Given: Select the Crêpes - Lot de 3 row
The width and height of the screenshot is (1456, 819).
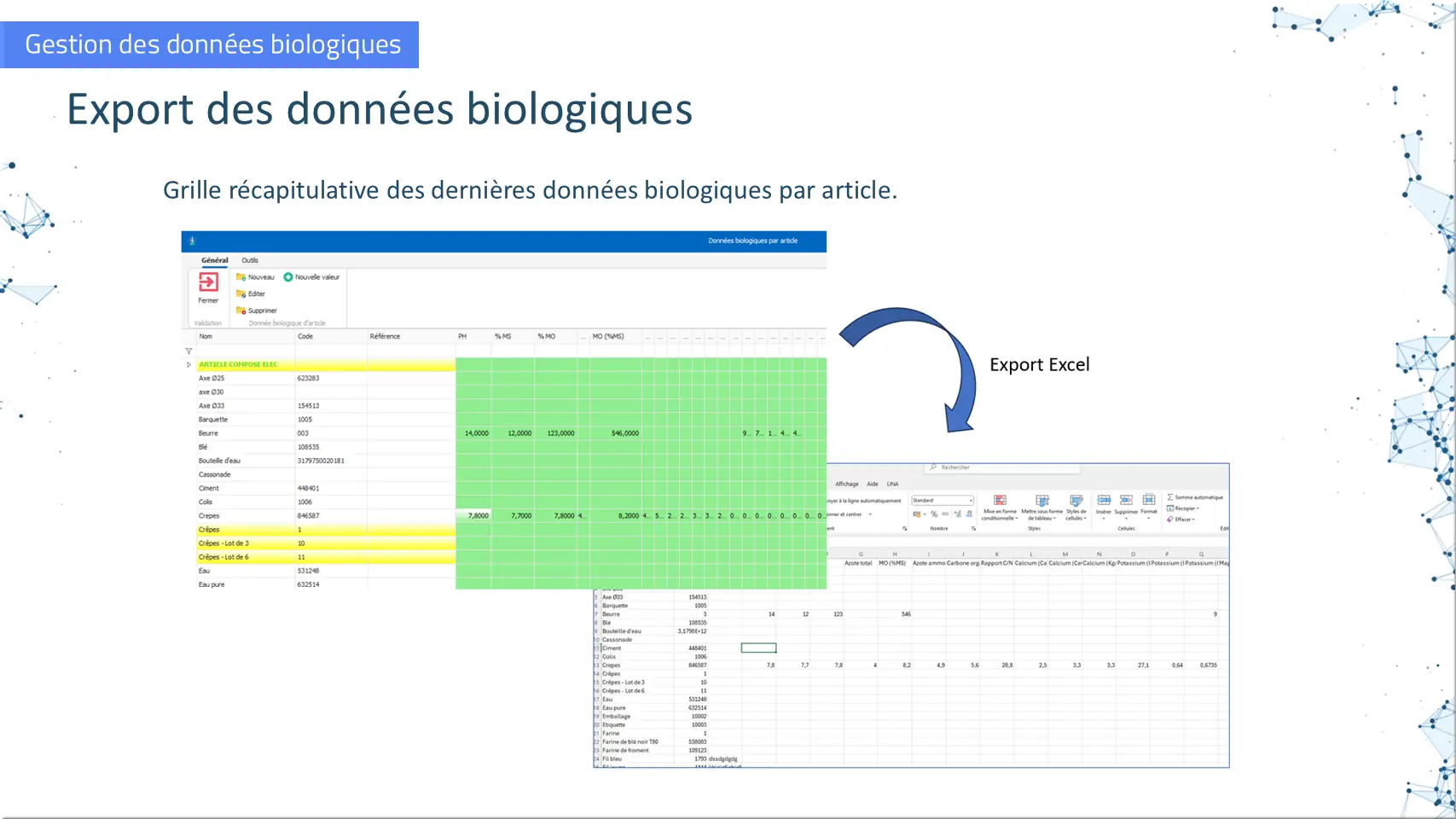Looking at the screenshot, I should (x=224, y=543).
